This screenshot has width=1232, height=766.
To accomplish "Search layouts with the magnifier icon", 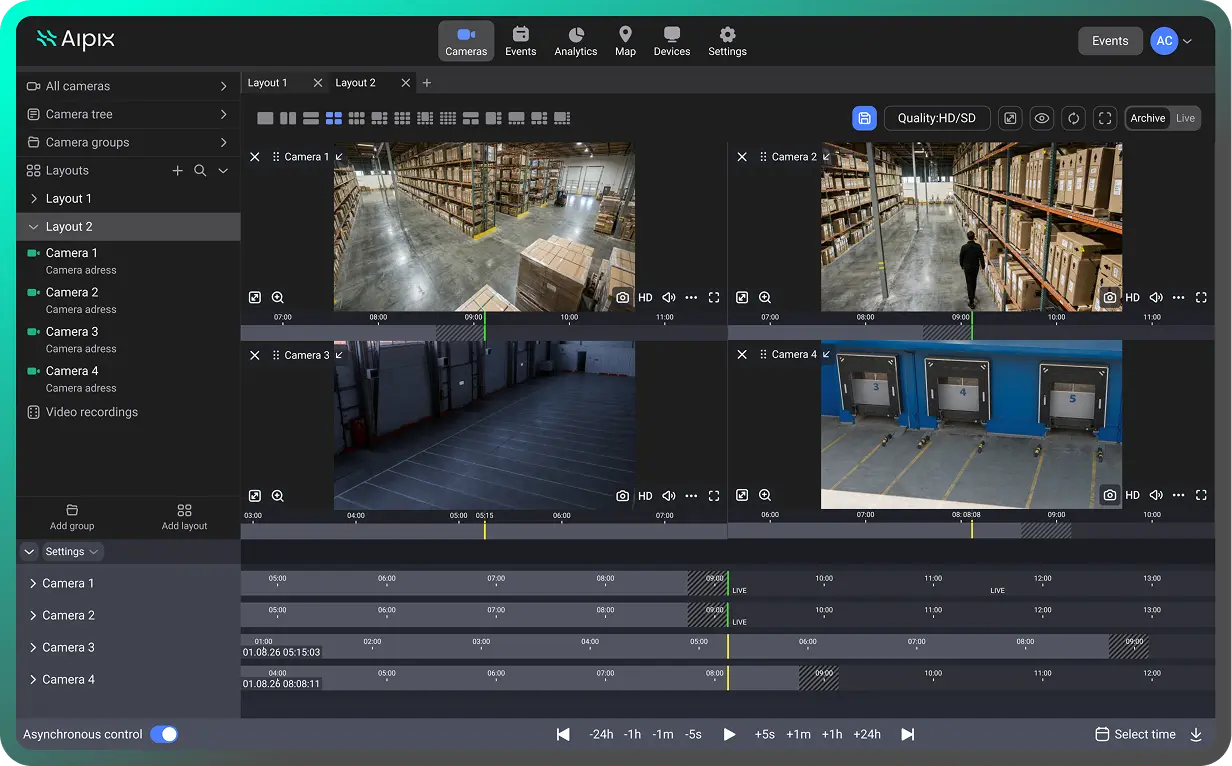I will coord(200,171).
